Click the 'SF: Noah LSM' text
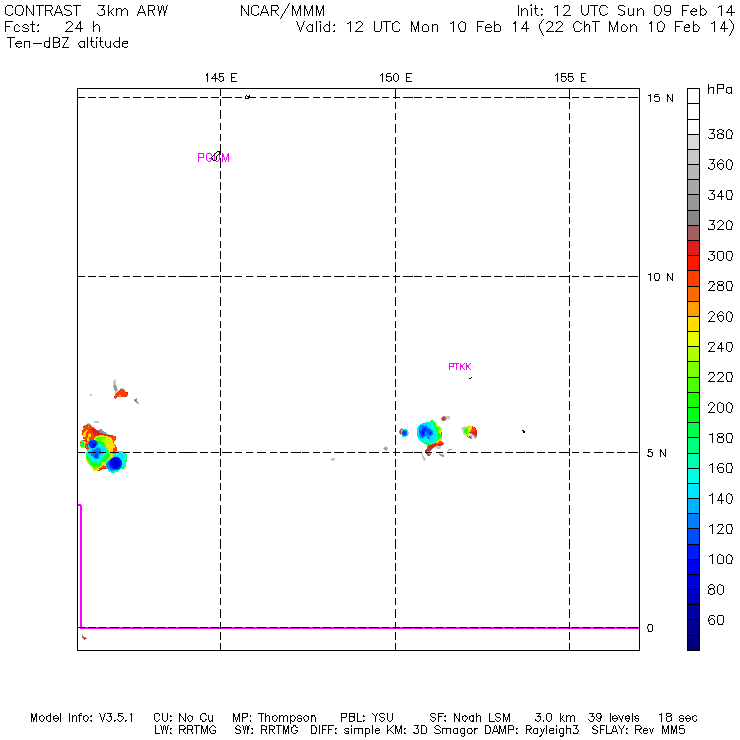The image size is (740, 740). tap(470, 718)
